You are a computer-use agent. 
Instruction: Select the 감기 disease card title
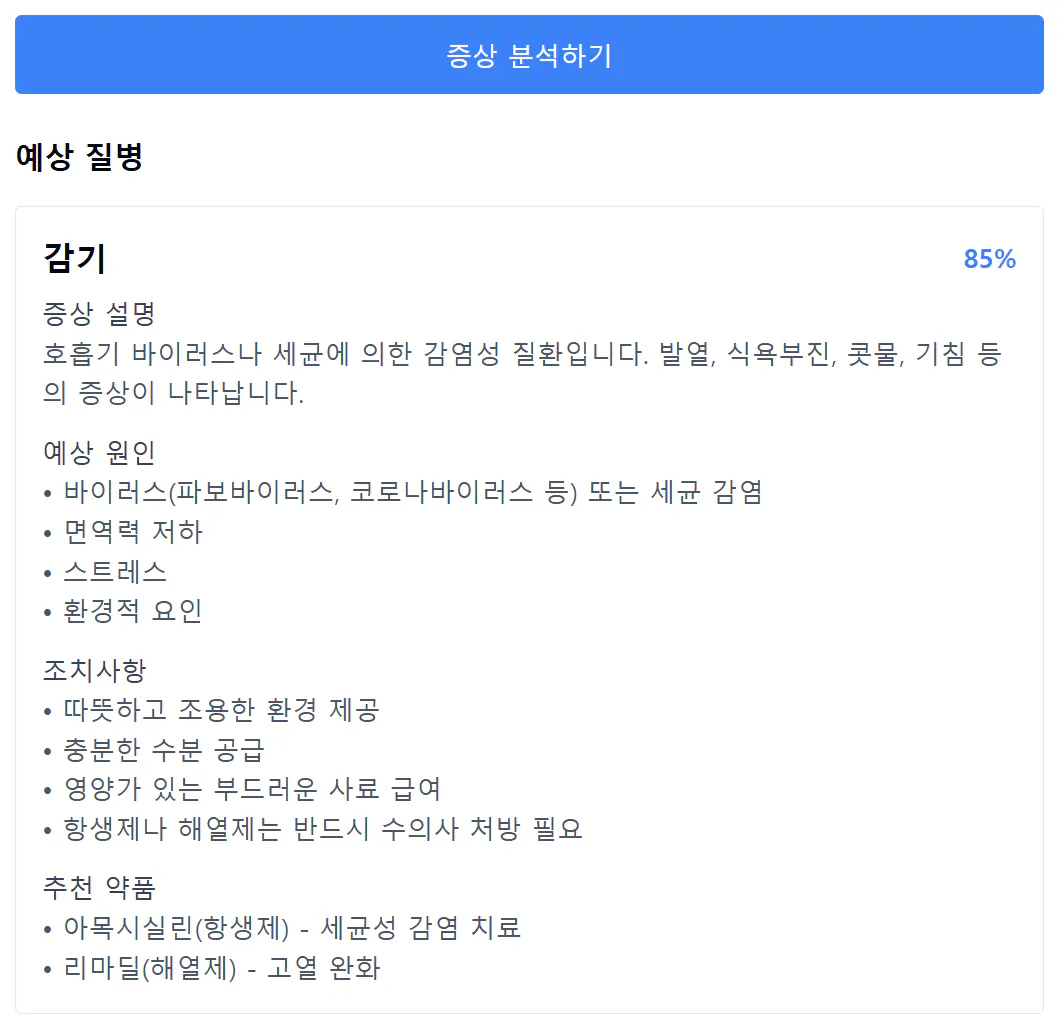75,258
